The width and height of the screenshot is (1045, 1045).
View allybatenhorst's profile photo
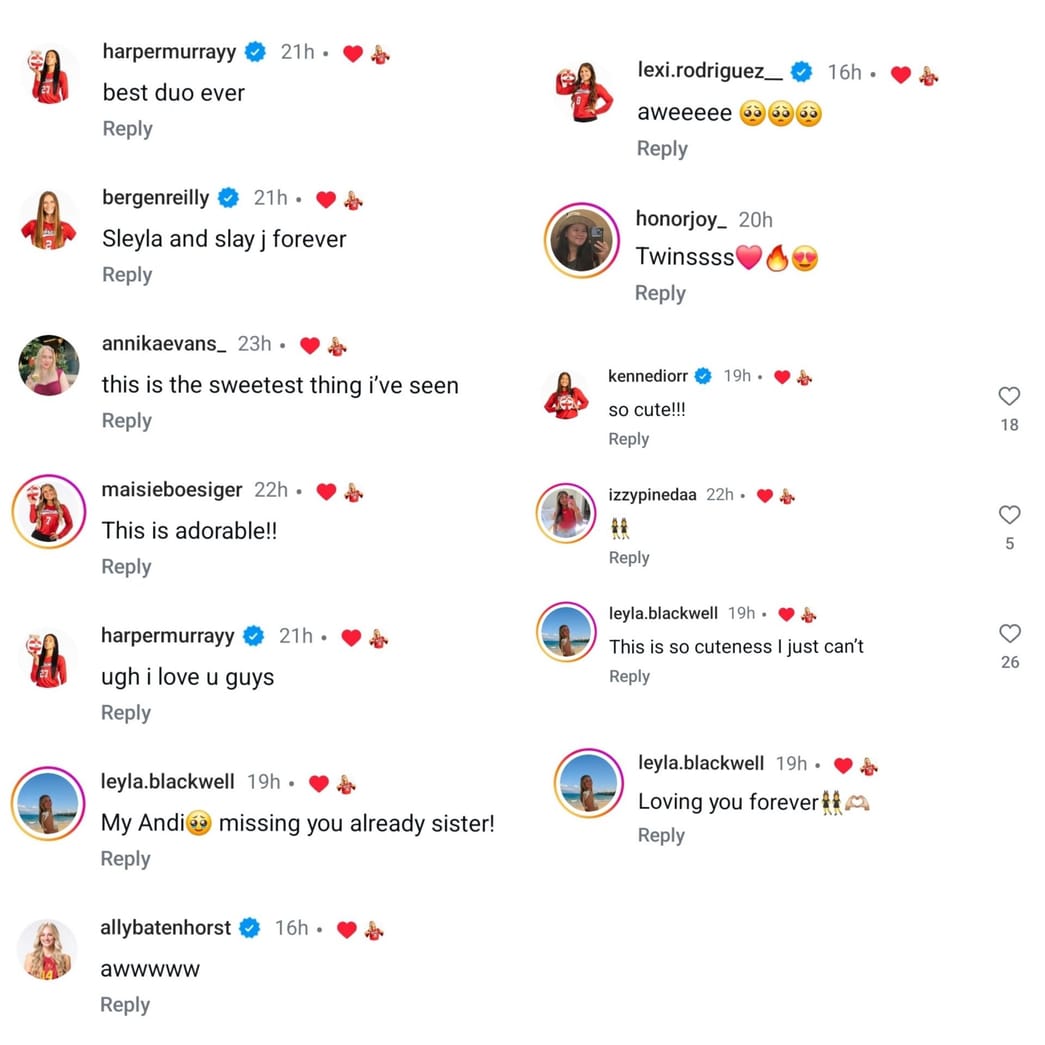(x=47, y=949)
